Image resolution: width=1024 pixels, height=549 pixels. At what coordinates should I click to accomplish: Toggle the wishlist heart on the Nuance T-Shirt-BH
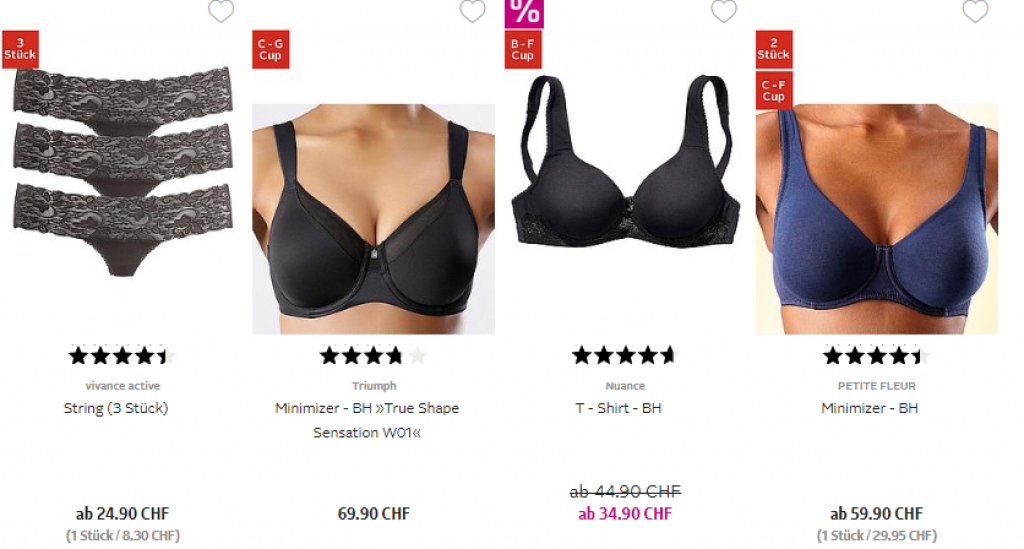pyautogui.click(x=724, y=10)
